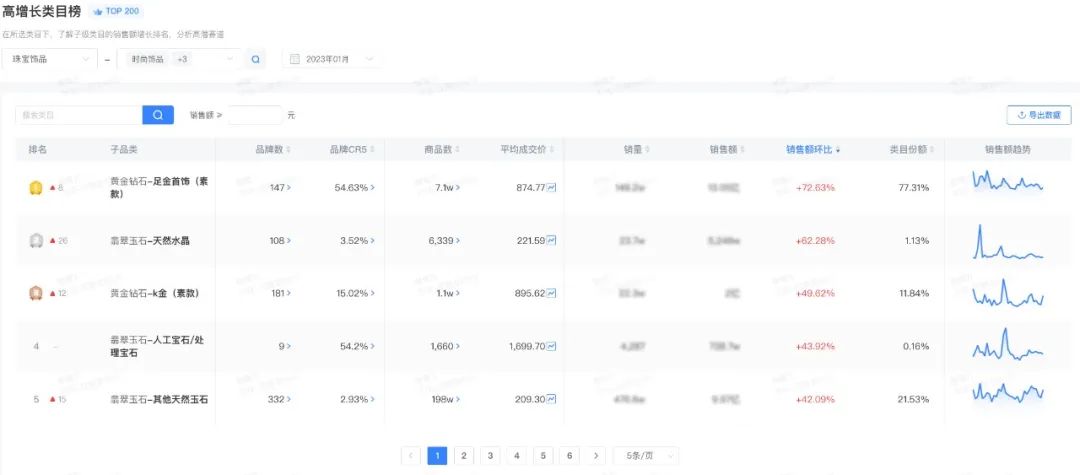Screen dimensions: 1080x475
Task: Click sales trend chart for 人工宝石 row
Action: [1008, 344]
